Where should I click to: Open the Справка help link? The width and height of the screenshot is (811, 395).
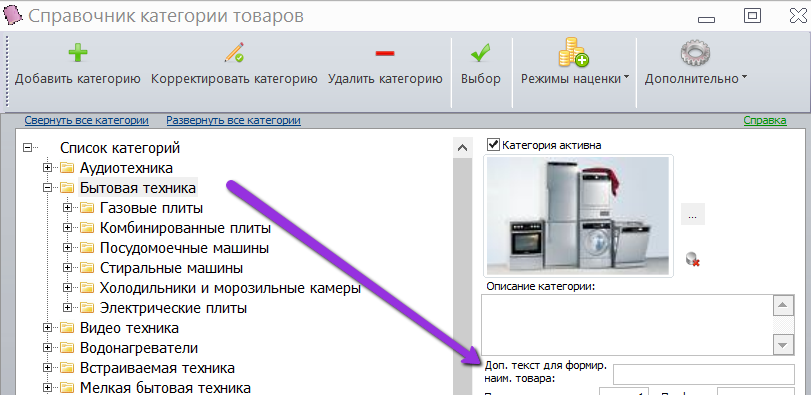pyautogui.click(x=765, y=120)
